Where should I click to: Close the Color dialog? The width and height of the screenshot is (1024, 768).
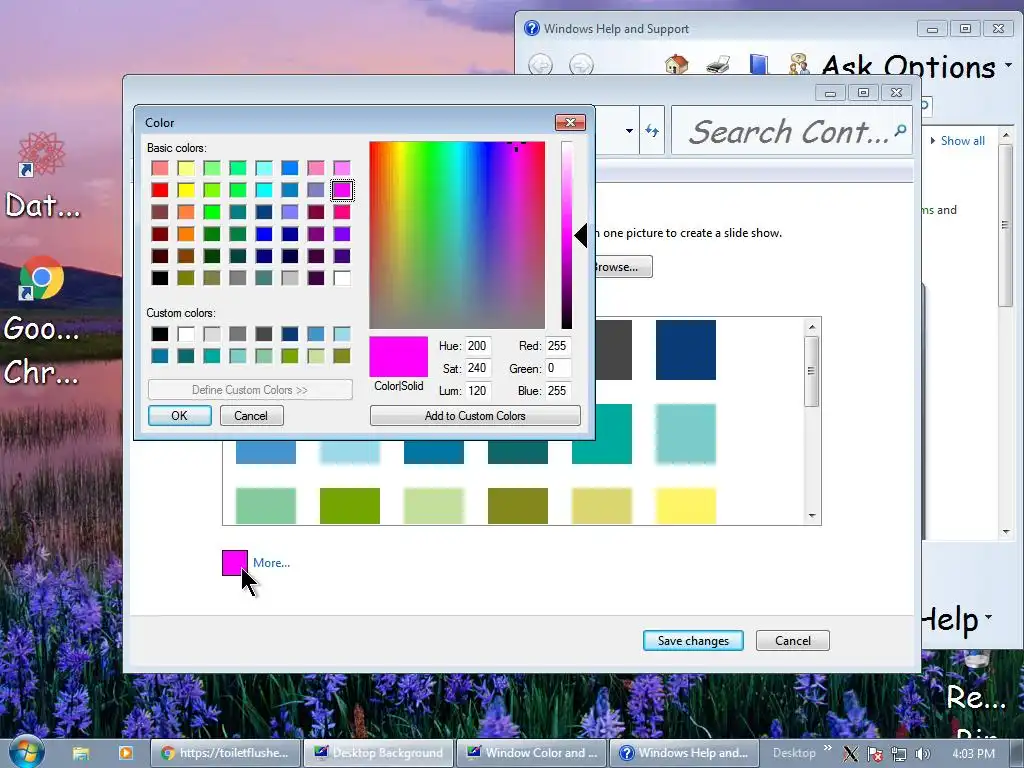(570, 122)
